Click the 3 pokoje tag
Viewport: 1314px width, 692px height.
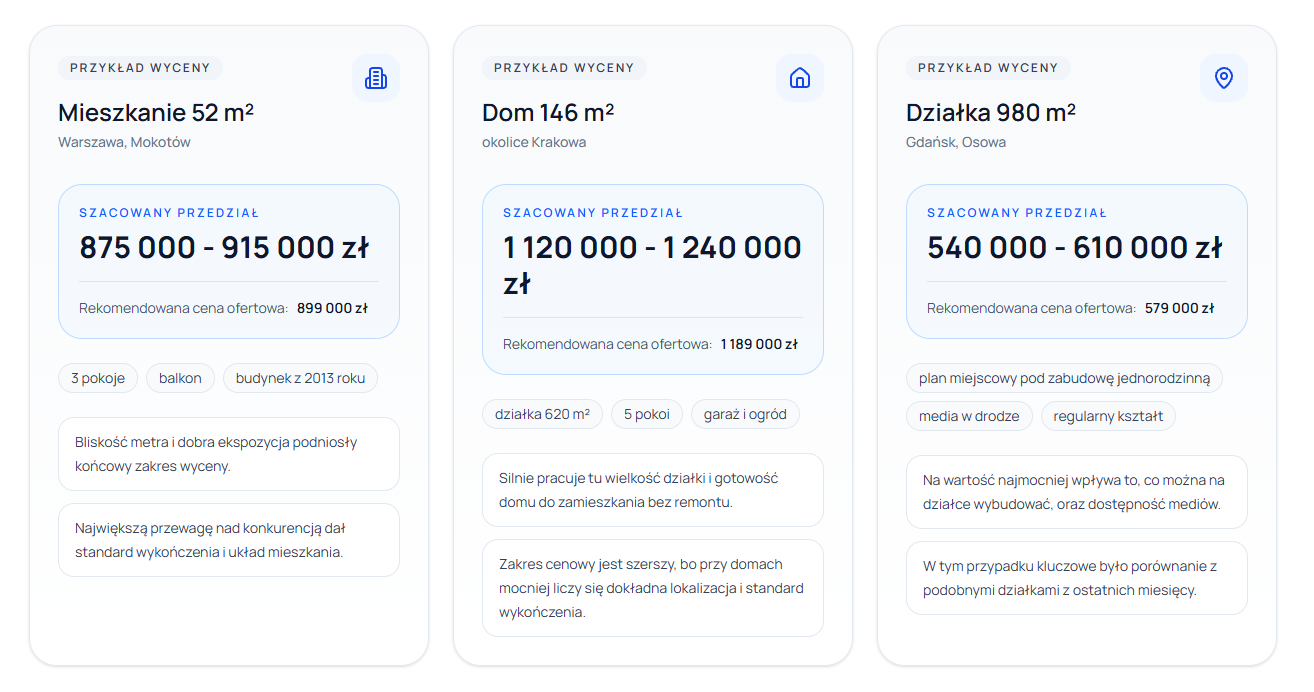pyautogui.click(x=98, y=378)
